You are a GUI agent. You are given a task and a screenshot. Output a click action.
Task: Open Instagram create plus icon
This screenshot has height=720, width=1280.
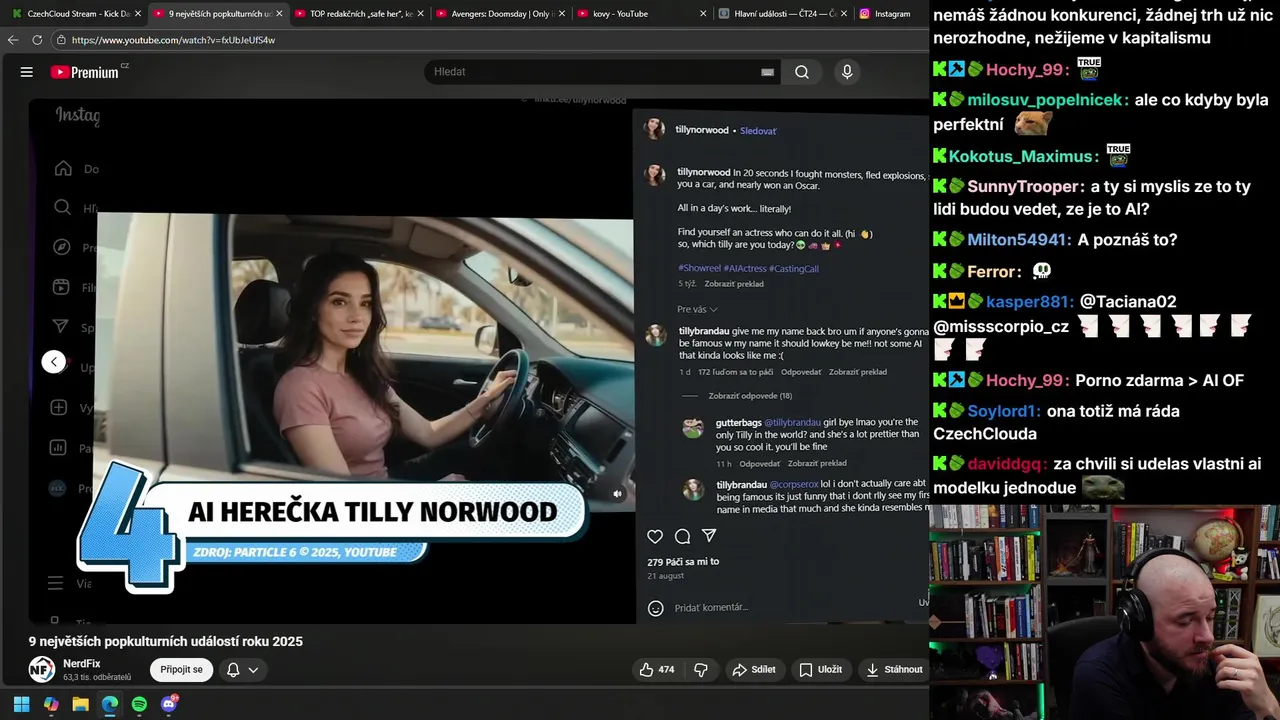(x=59, y=408)
